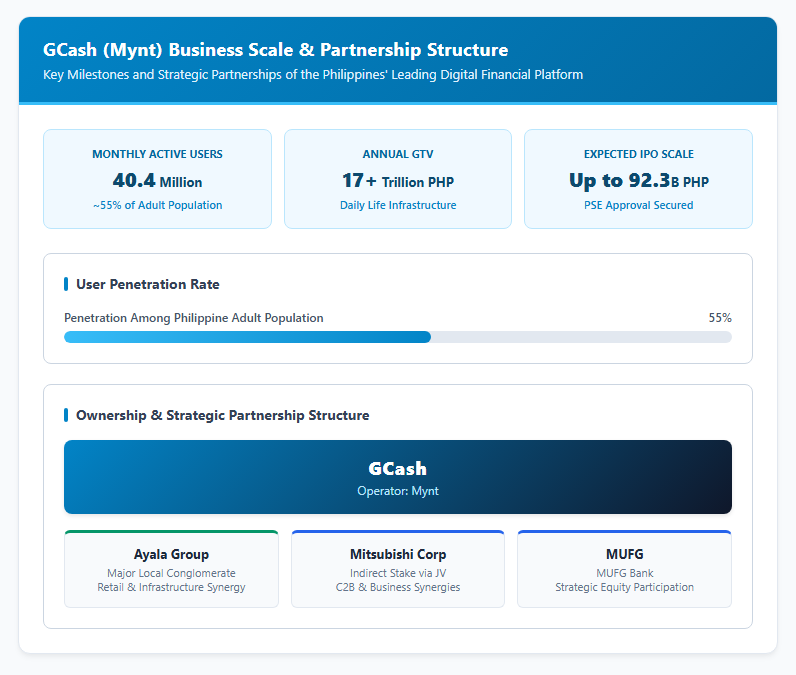The height and width of the screenshot is (675, 796).
Task: Click the blue marker beside User Penetration Rate
Action: (x=66, y=284)
